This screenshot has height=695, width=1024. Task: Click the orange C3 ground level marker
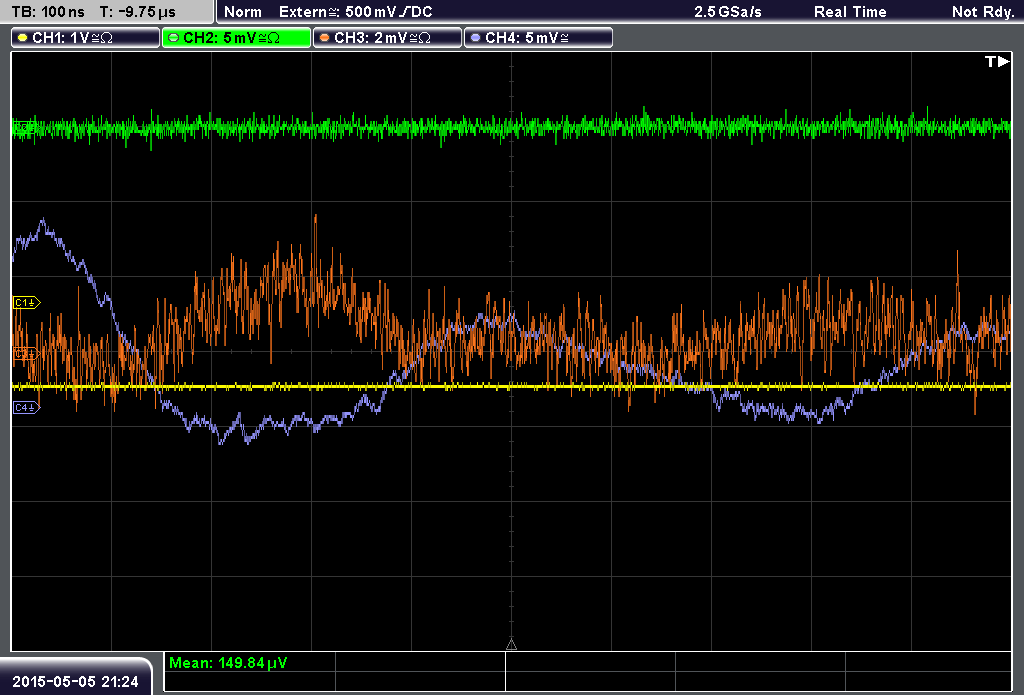[x=27, y=353]
